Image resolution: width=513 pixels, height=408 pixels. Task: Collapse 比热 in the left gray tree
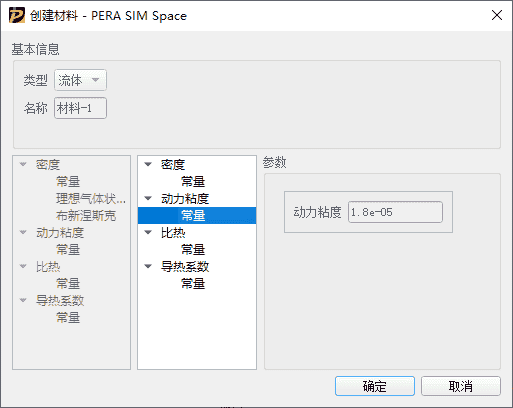tap(23, 266)
